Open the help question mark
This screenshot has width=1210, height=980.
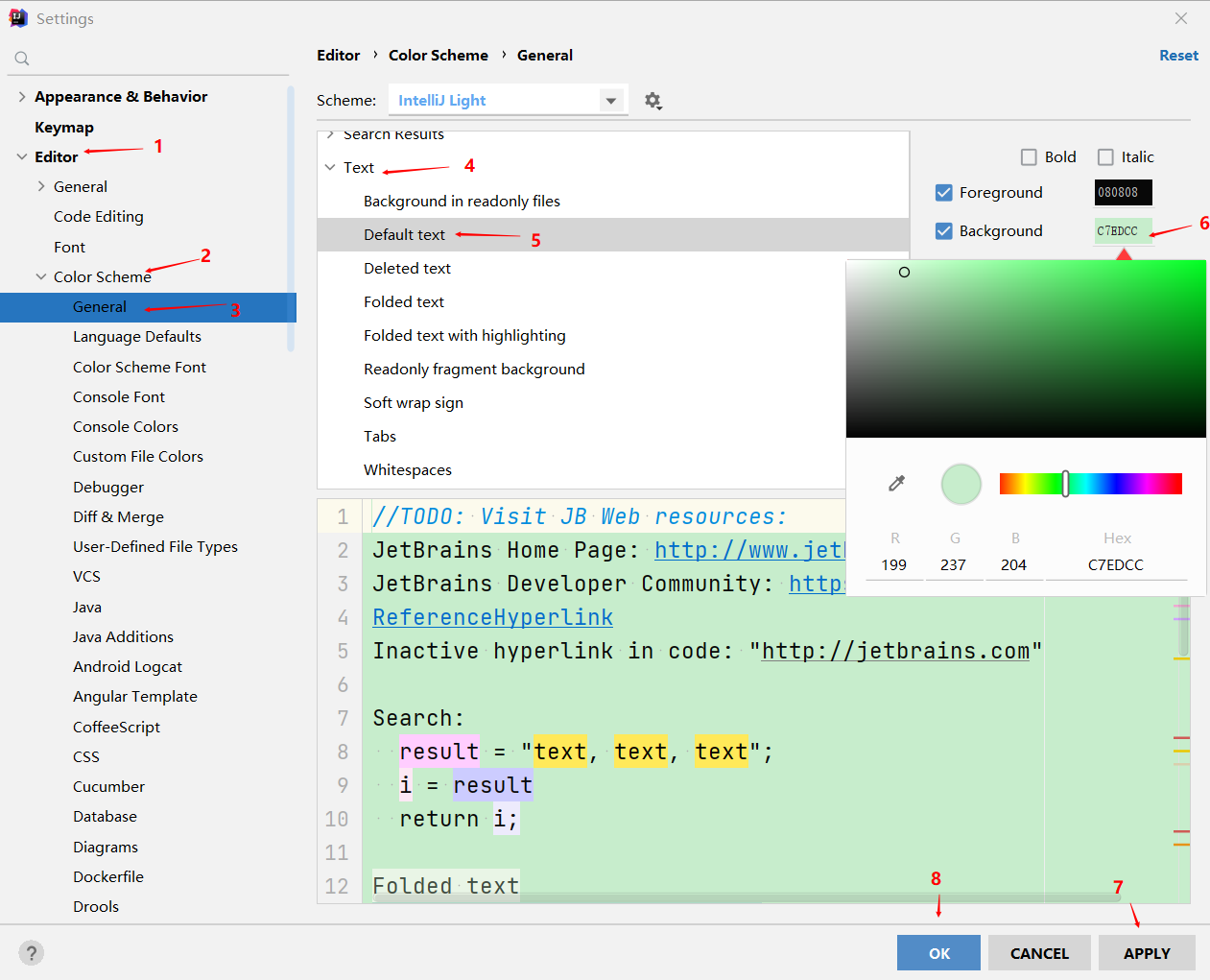tap(31, 953)
